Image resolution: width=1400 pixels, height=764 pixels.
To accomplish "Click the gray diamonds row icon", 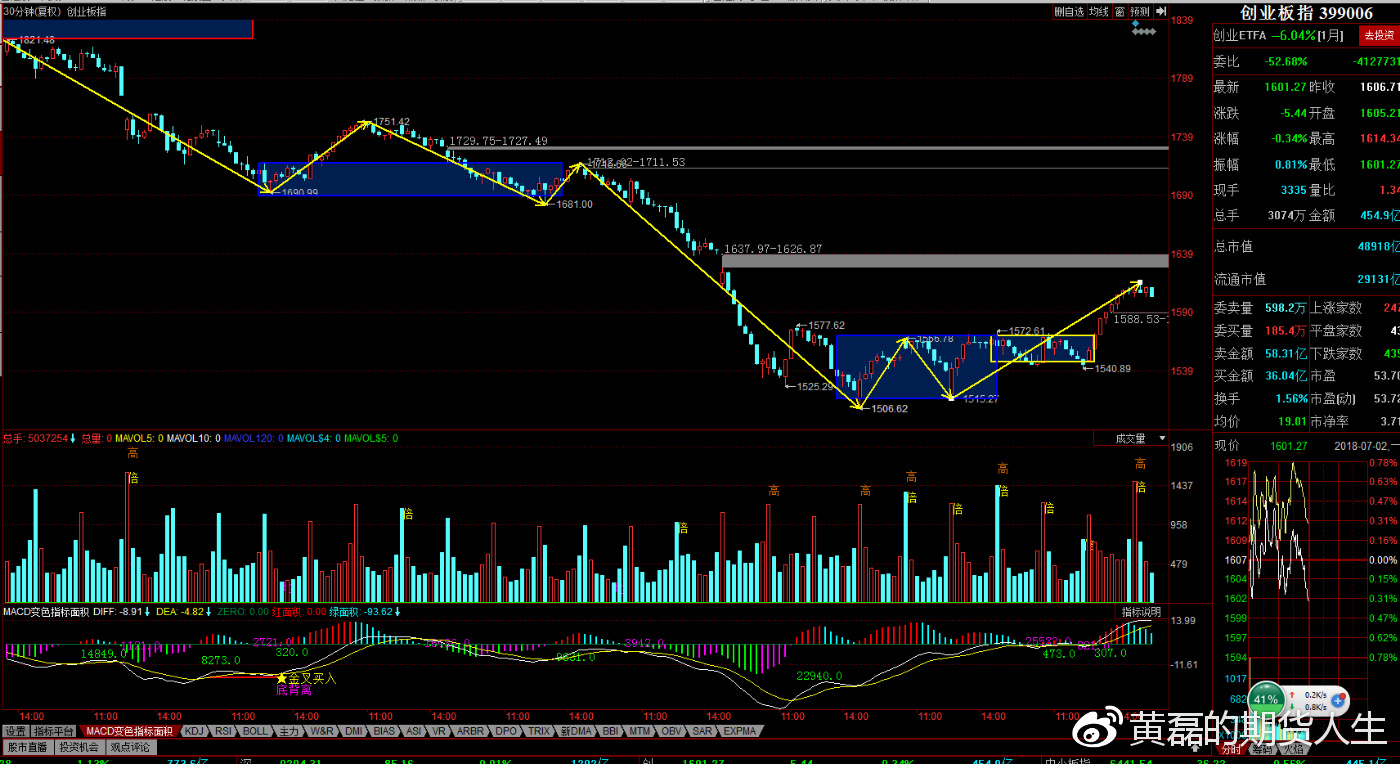I will [x=1144, y=32].
